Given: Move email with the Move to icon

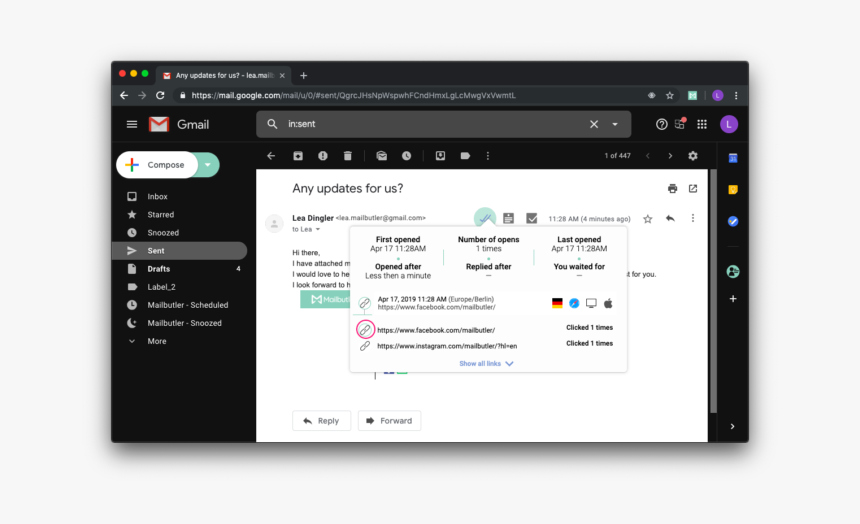Looking at the screenshot, I should pyautogui.click(x=440, y=156).
